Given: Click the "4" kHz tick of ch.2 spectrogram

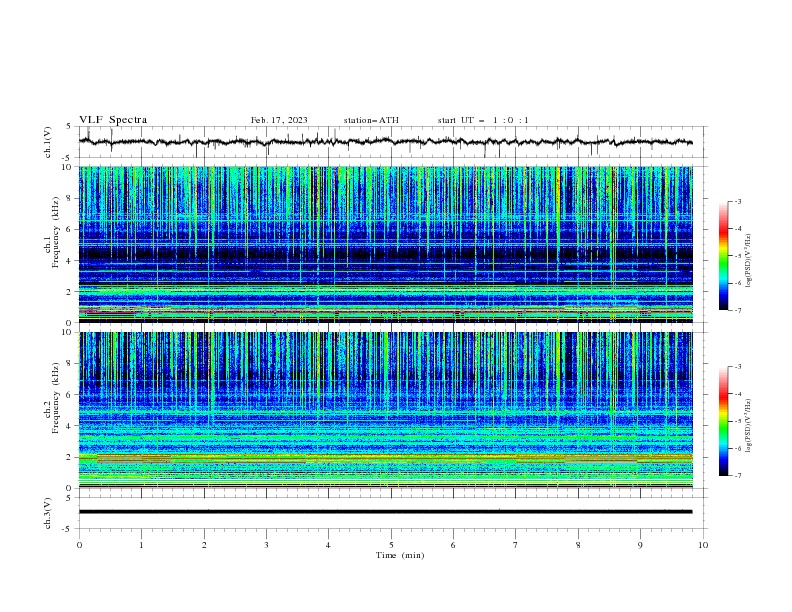Looking at the screenshot, I should (71, 426).
